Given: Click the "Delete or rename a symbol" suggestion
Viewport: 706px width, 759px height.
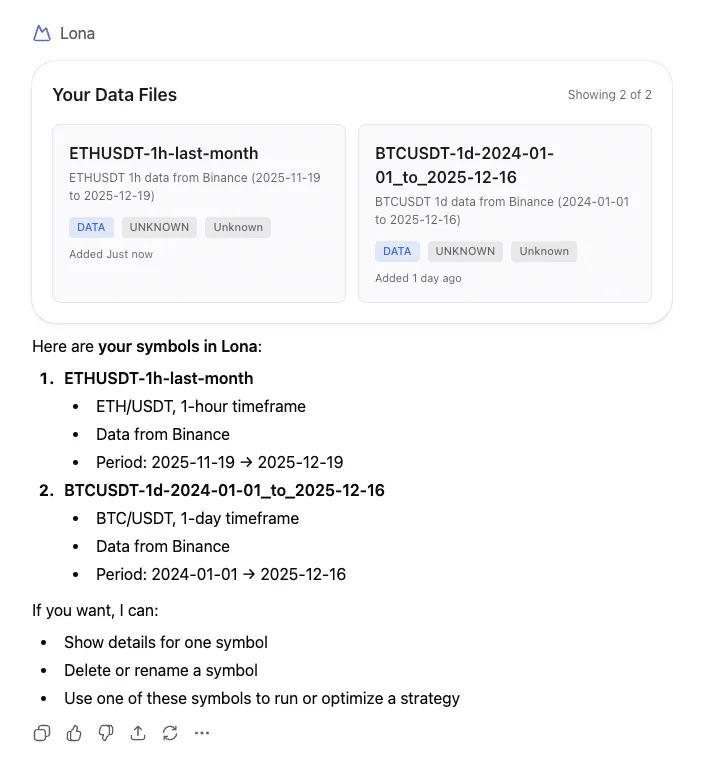Looking at the screenshot, I should (x=161, y=670).
